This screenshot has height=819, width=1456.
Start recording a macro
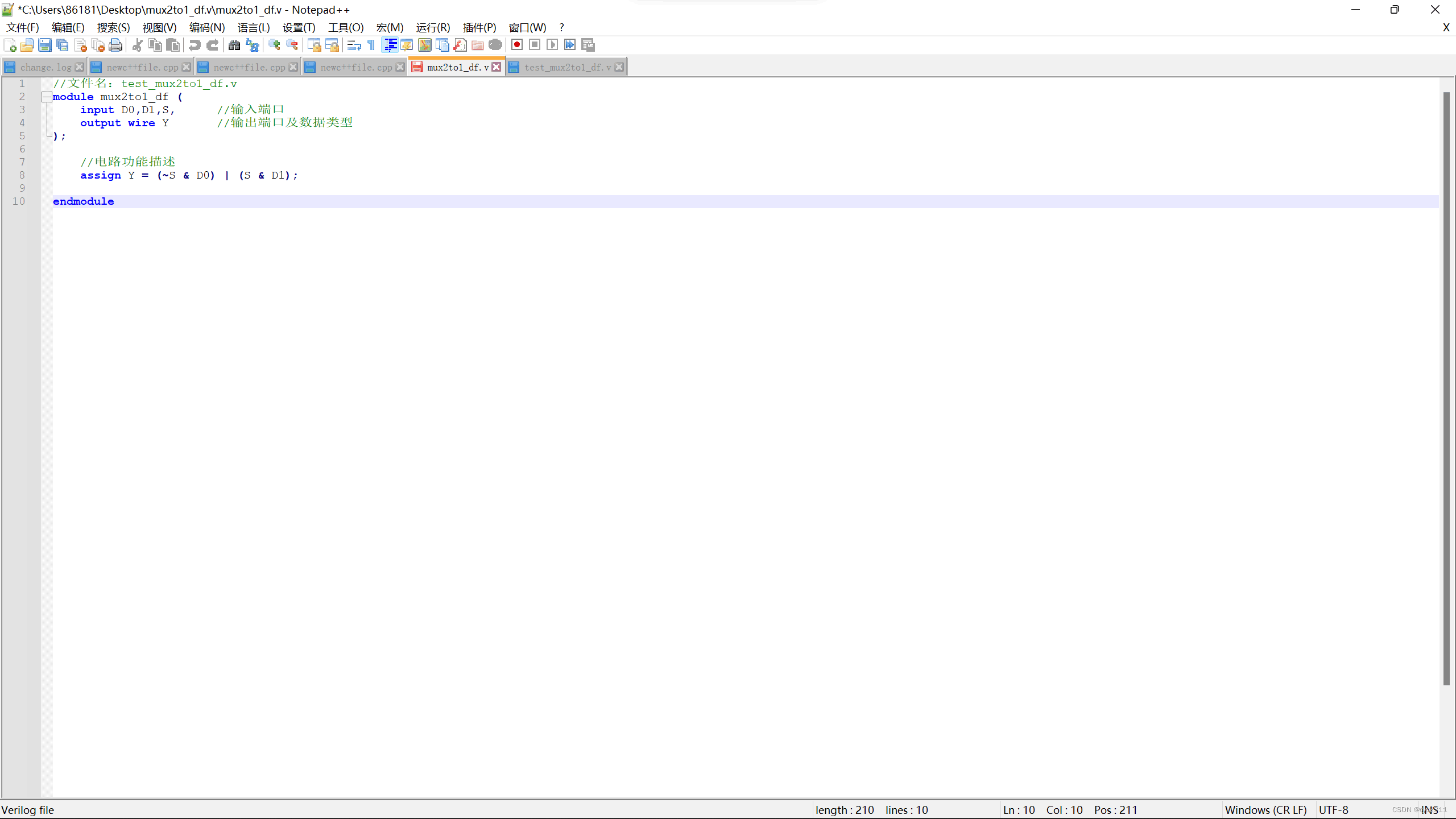coord(516,44)
